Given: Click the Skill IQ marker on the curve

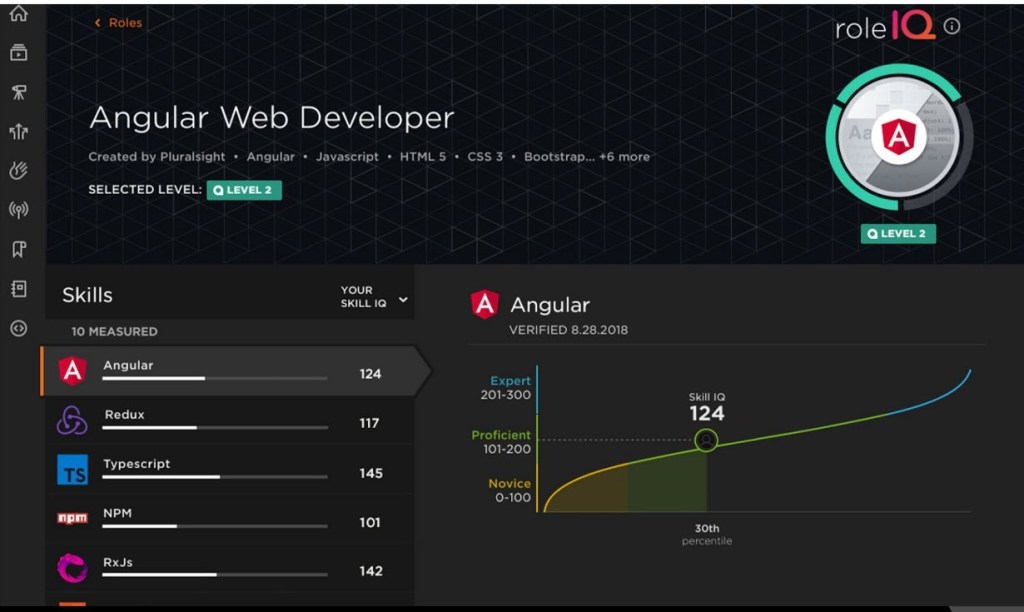Looking at the screenshot, I should (x=706, y=440).
